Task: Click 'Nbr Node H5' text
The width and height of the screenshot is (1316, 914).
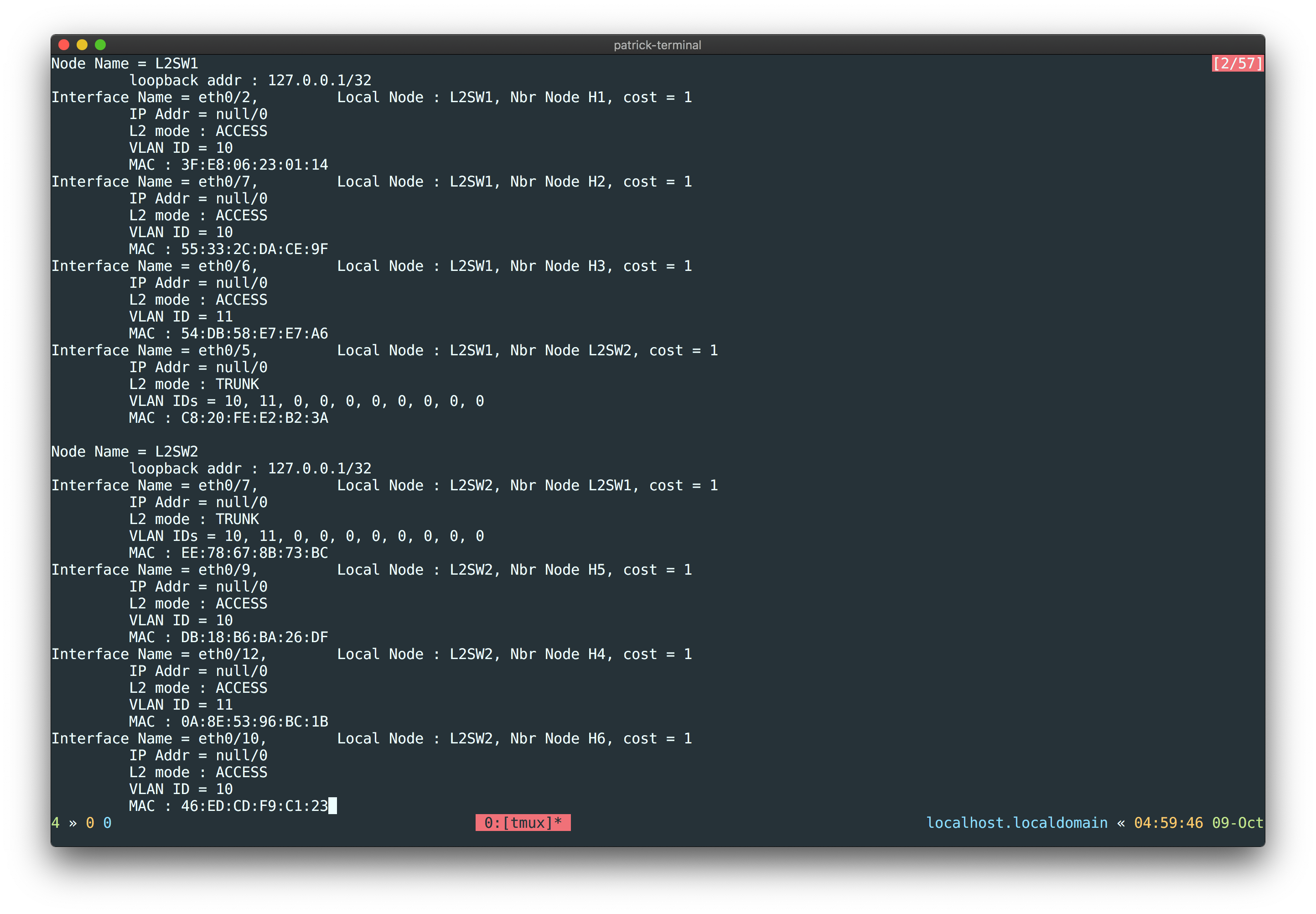Action: coord(558,570)
